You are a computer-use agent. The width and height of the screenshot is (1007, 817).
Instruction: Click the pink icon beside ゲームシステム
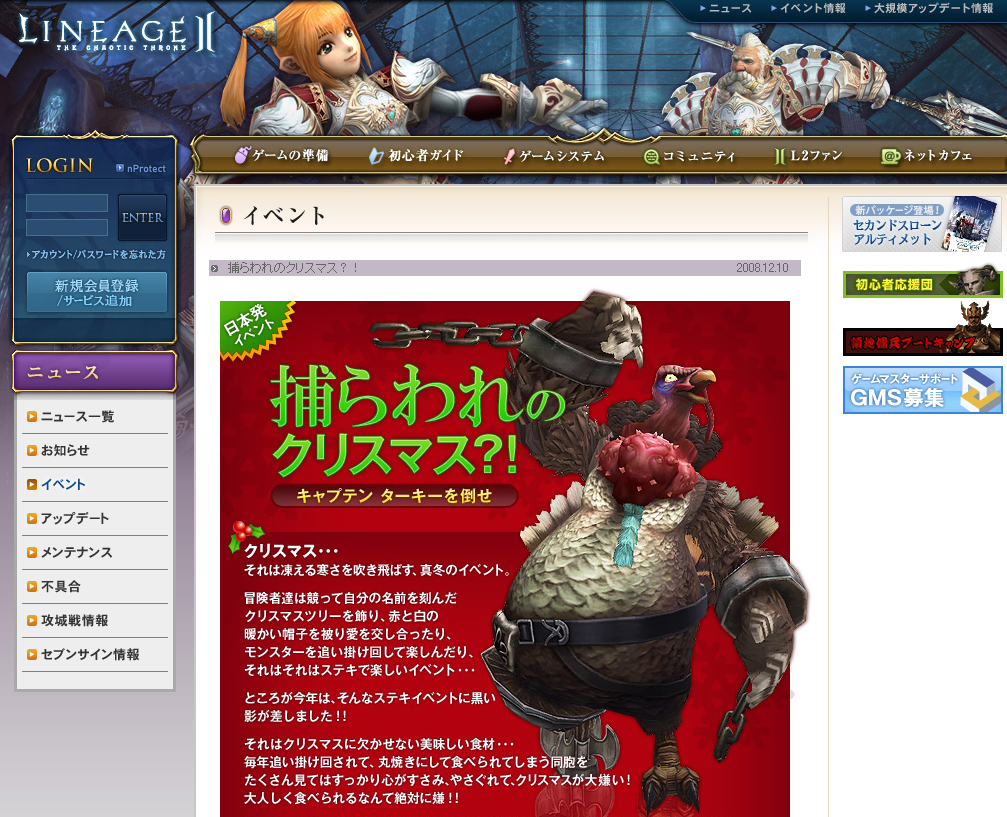509,156
